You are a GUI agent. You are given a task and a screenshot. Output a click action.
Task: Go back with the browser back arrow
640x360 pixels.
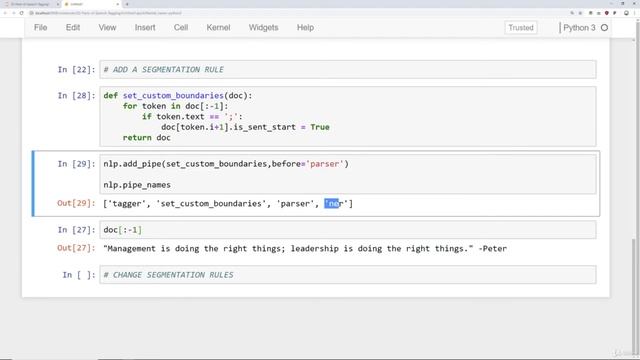[5, 13]
